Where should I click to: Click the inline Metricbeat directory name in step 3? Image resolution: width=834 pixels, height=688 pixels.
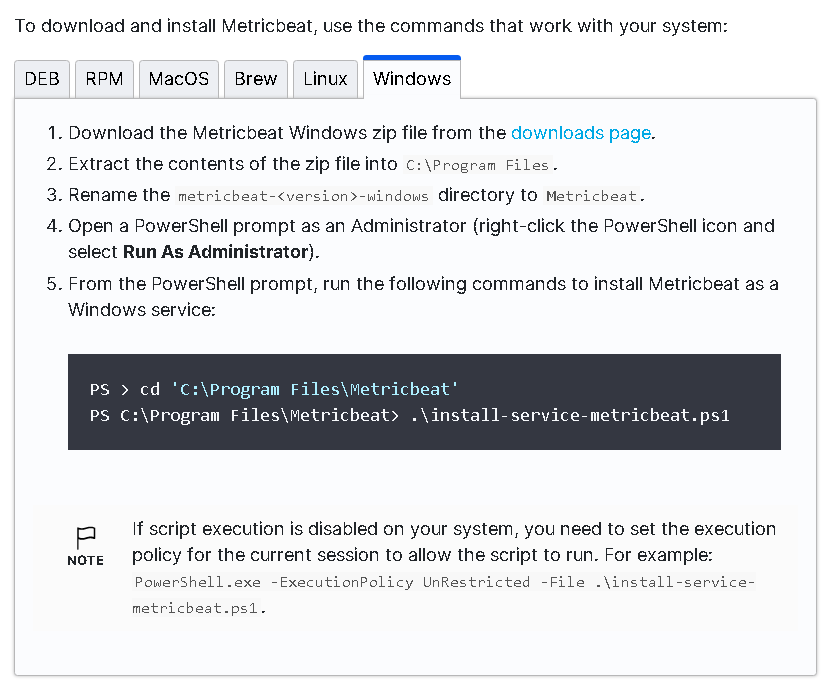click(594, 196)
